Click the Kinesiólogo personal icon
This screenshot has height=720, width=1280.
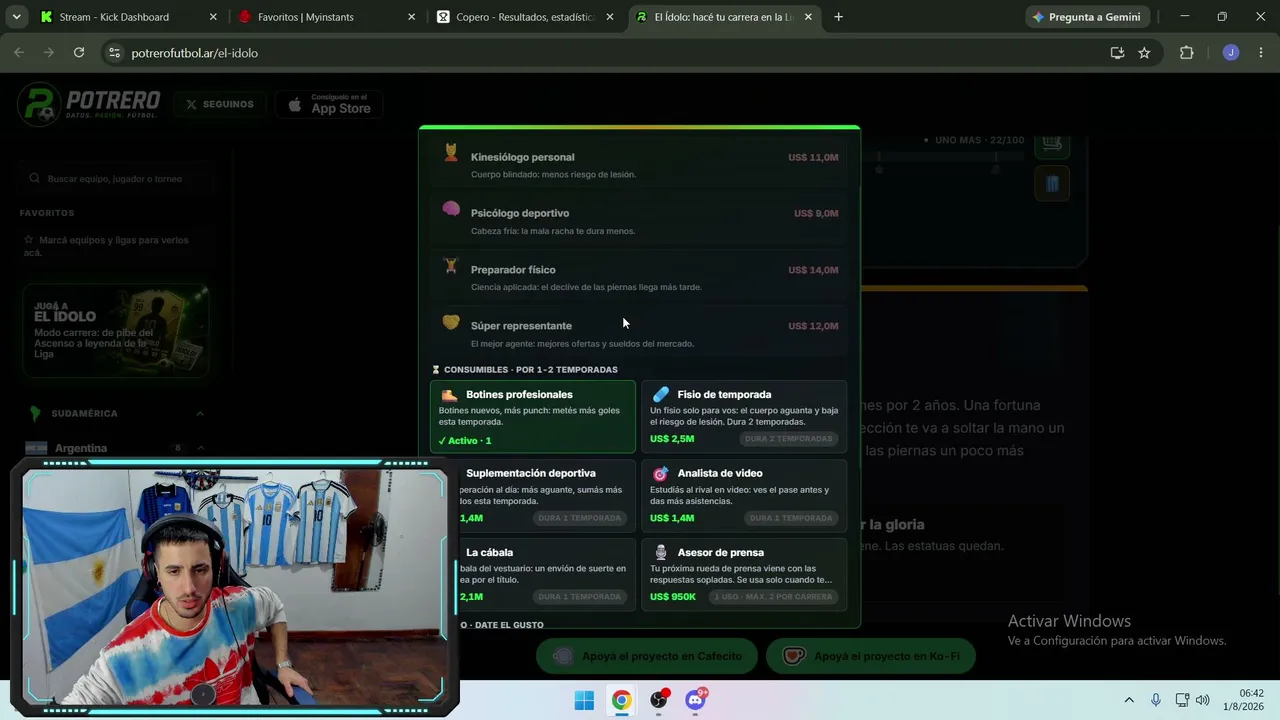[451, 153]
